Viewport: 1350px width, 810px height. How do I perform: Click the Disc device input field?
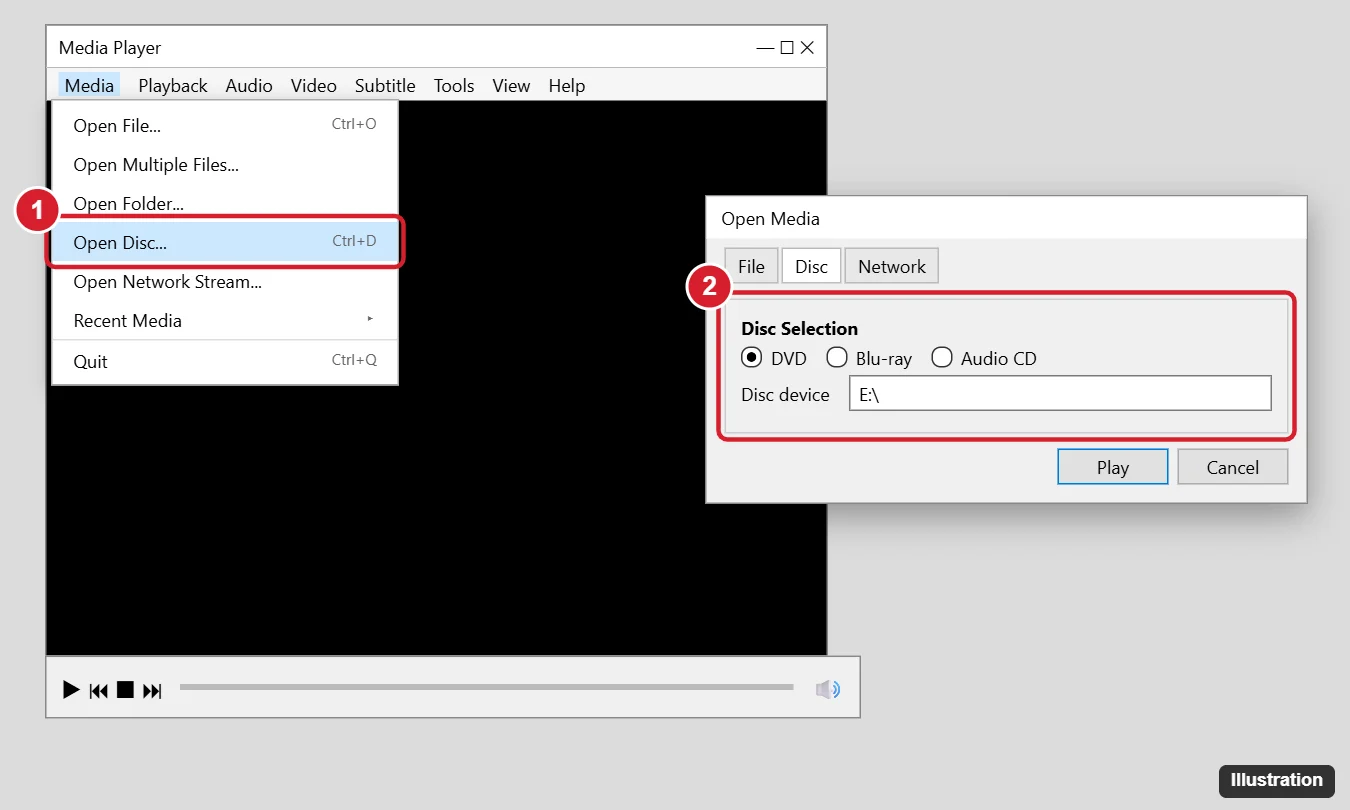coord(1060,394)
